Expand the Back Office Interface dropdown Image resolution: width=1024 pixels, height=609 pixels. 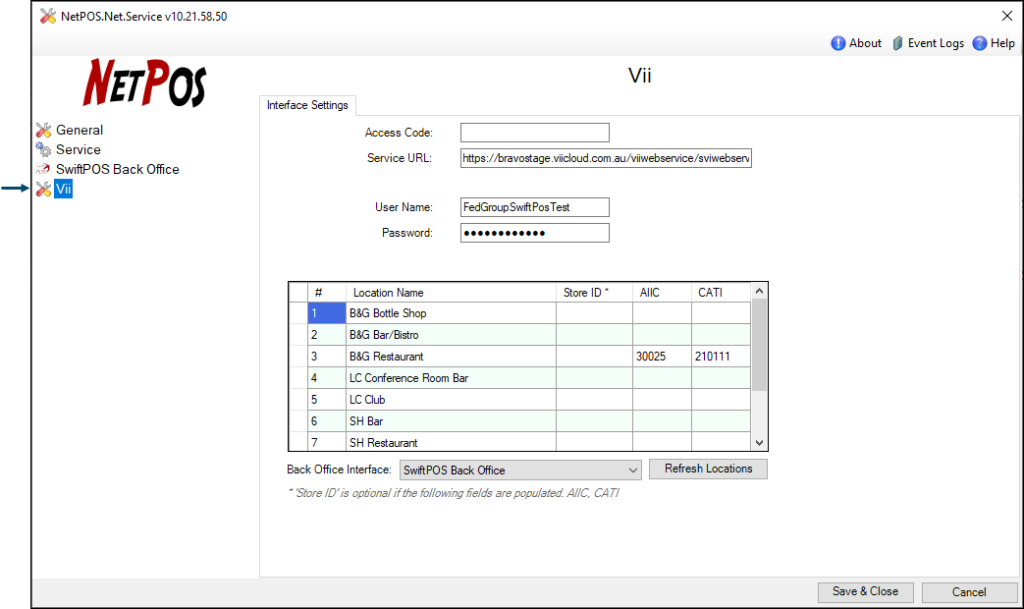(x=632, y=470)
